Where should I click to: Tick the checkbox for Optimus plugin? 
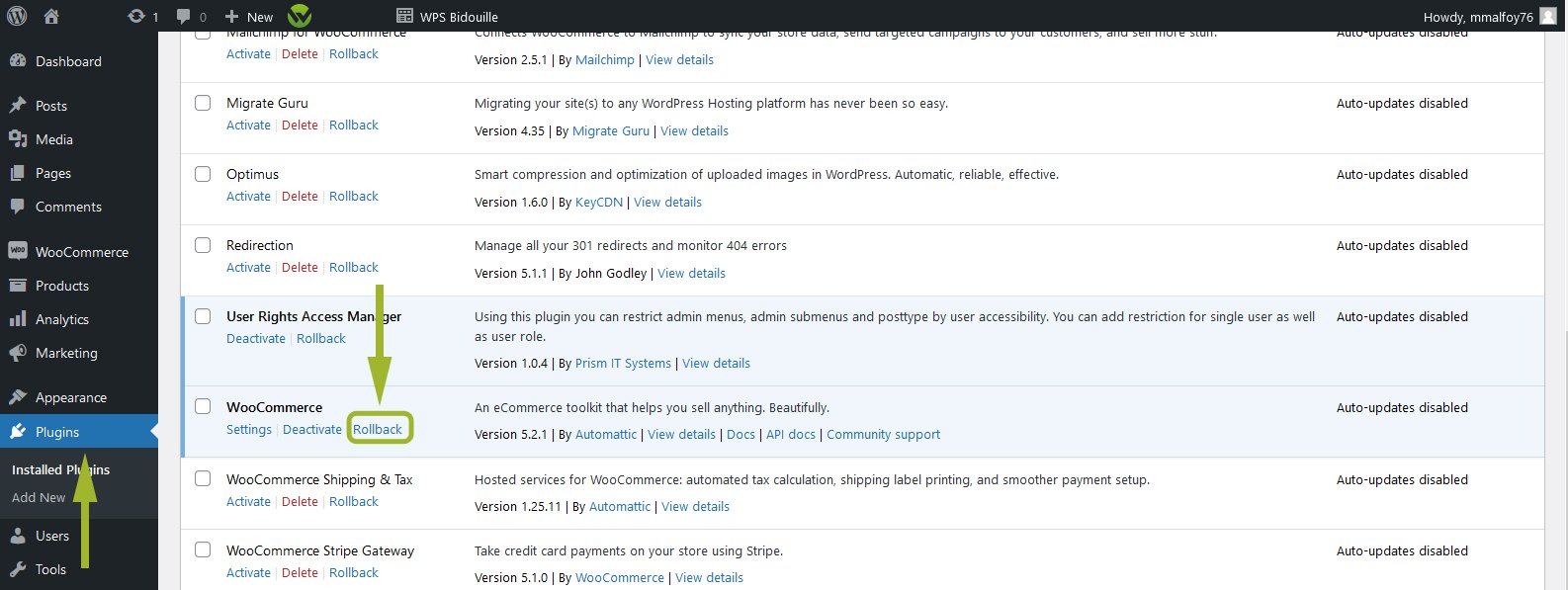click(x=203, y=174)
